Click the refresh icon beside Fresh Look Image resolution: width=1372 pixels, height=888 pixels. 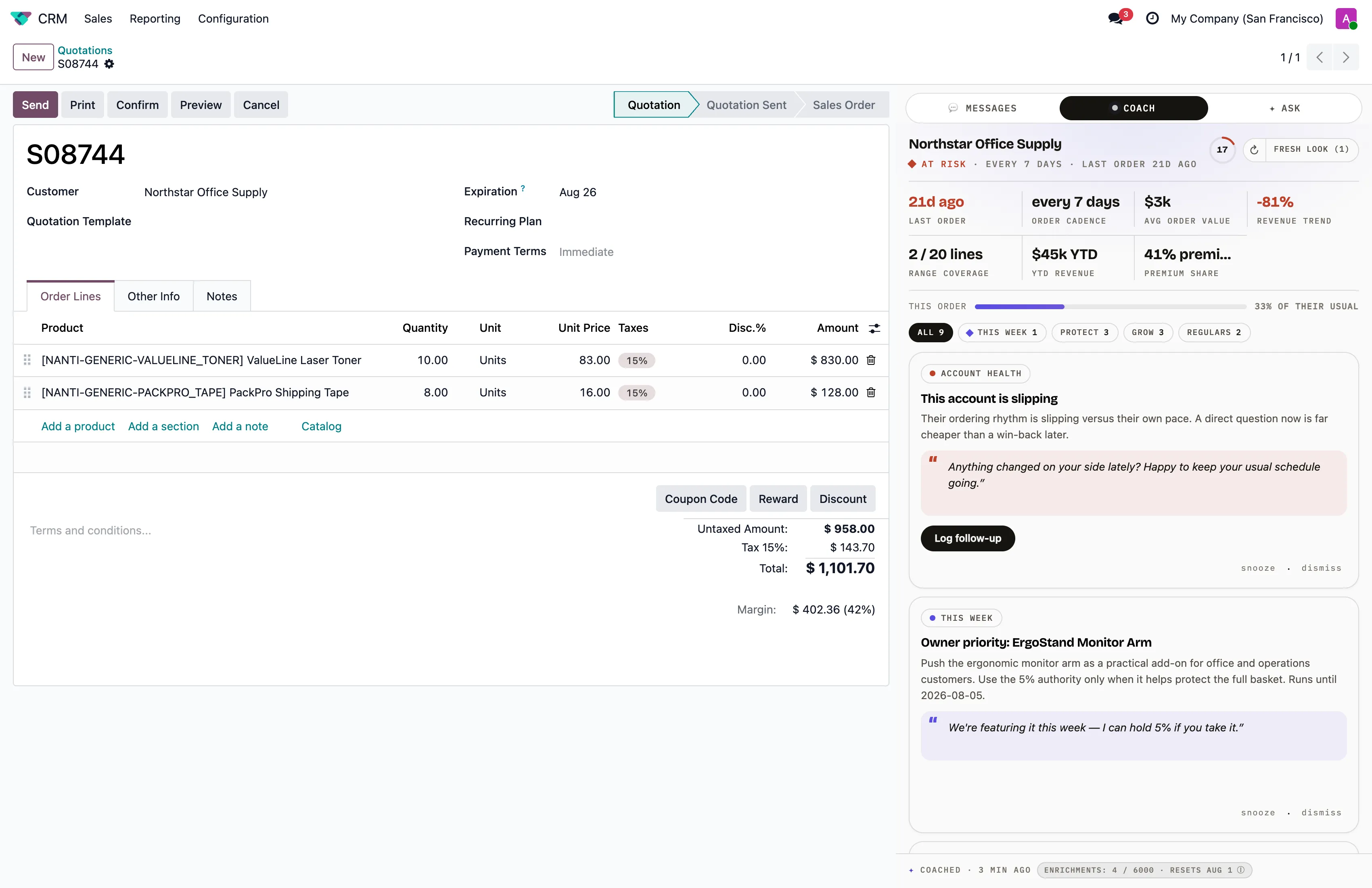pos(1254,149)
